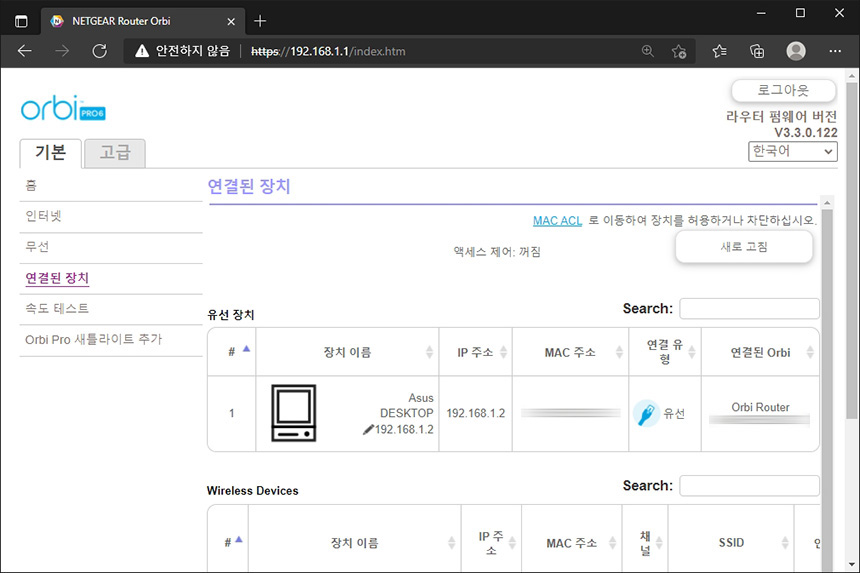Open the tab actions menu icon

[x=21, y=21]
